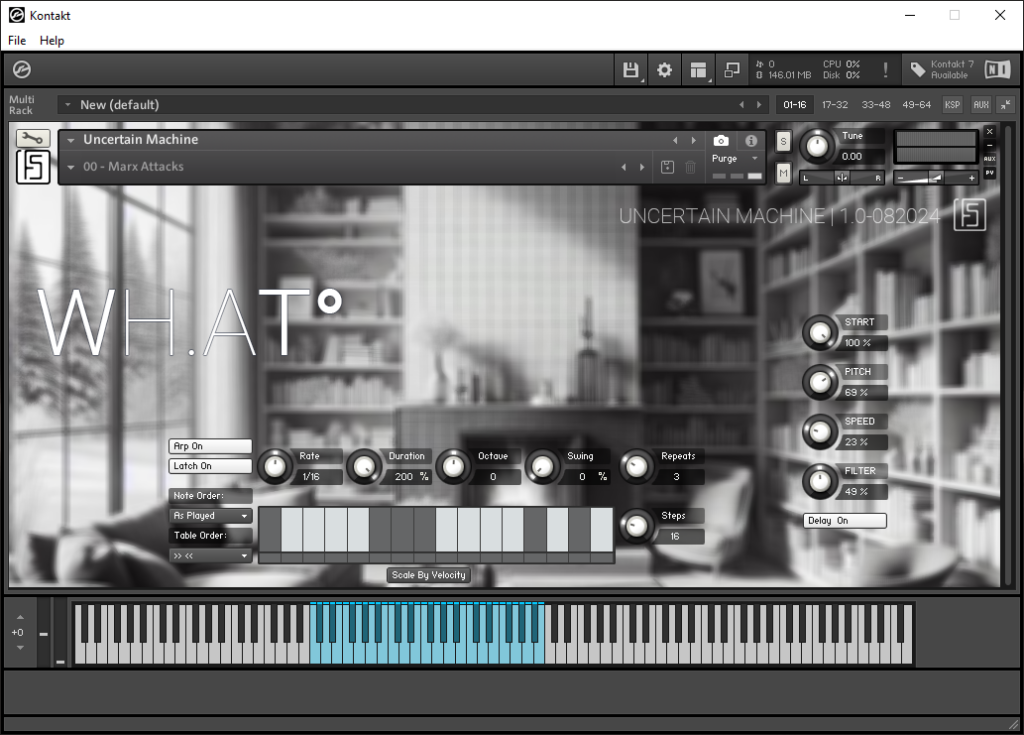Click the Swing knob
Screen dimensions: 1024x735
(542, 466)
